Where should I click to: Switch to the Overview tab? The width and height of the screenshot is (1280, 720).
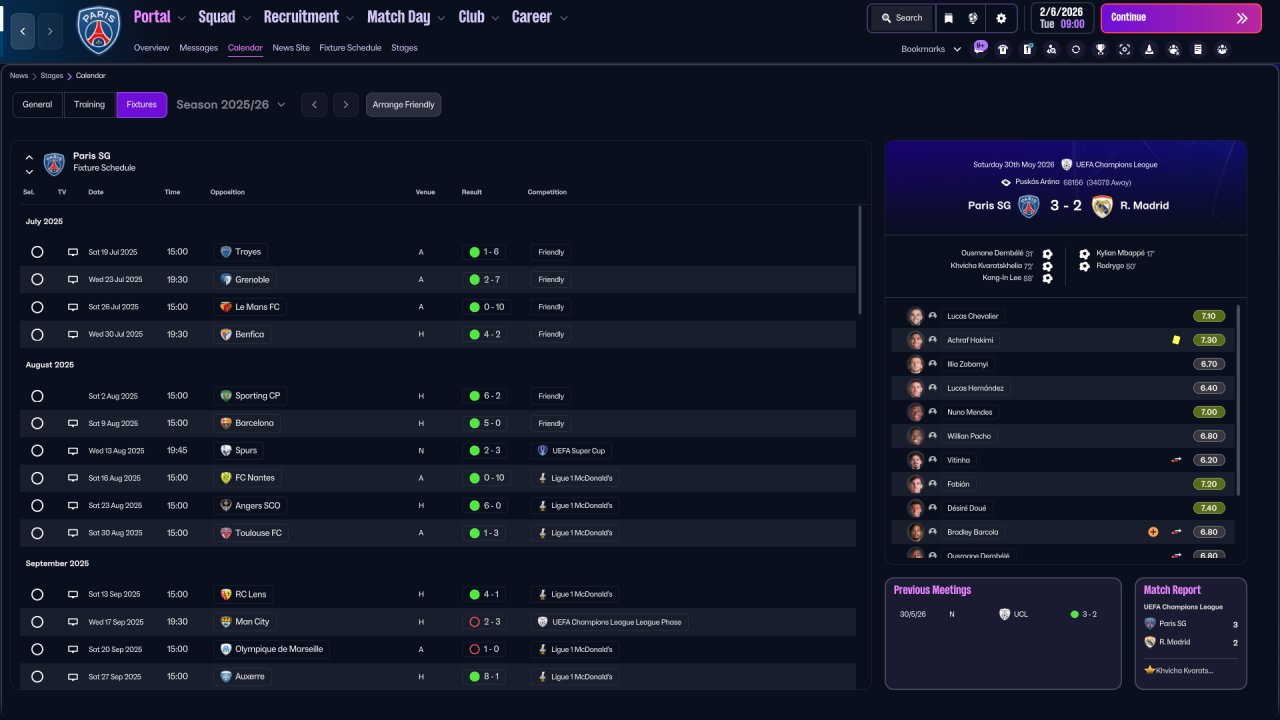coord(151,48)
